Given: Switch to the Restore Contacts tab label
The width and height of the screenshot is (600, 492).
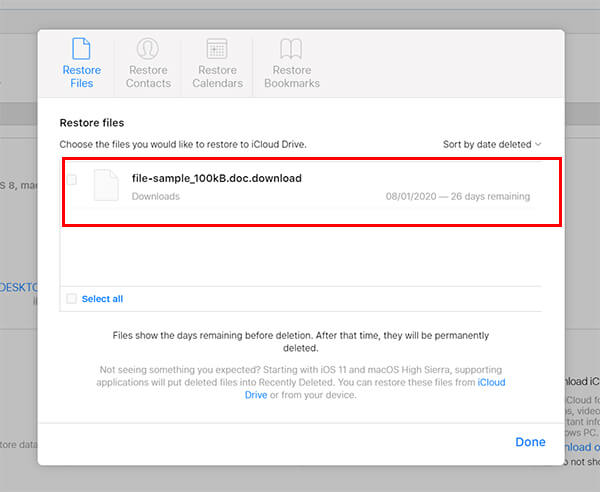Looking at the screenshot, I should pyautogui.click(x=148, y=77).
